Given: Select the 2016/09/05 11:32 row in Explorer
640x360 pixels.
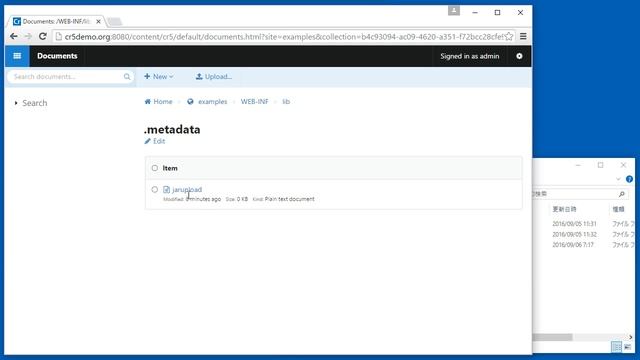Looking at the screenshot, I should coord(584,234).
